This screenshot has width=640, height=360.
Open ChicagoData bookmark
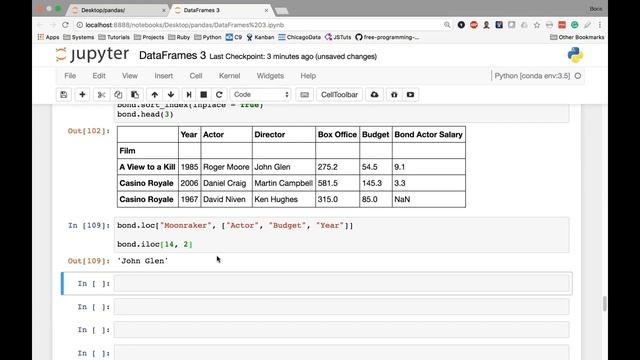(x=300, y=37)
